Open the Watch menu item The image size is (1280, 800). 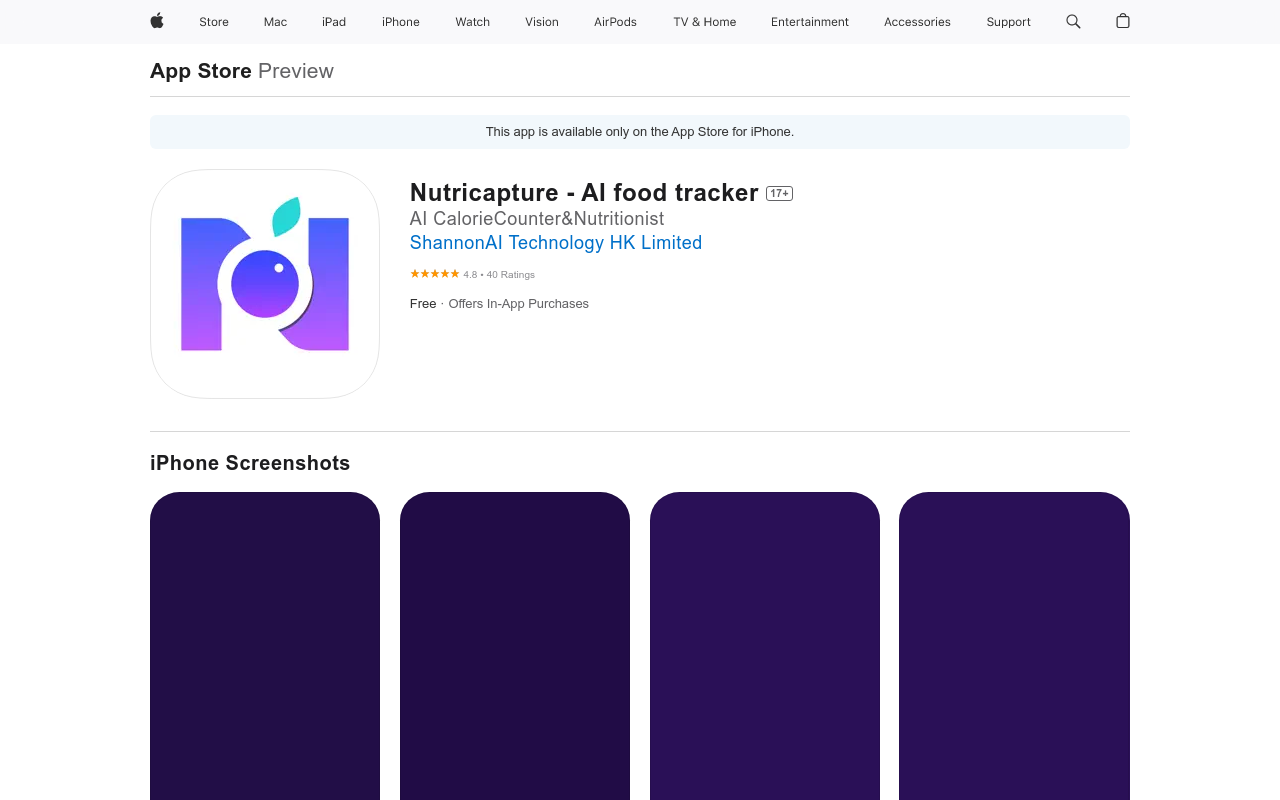pos(473,22)
